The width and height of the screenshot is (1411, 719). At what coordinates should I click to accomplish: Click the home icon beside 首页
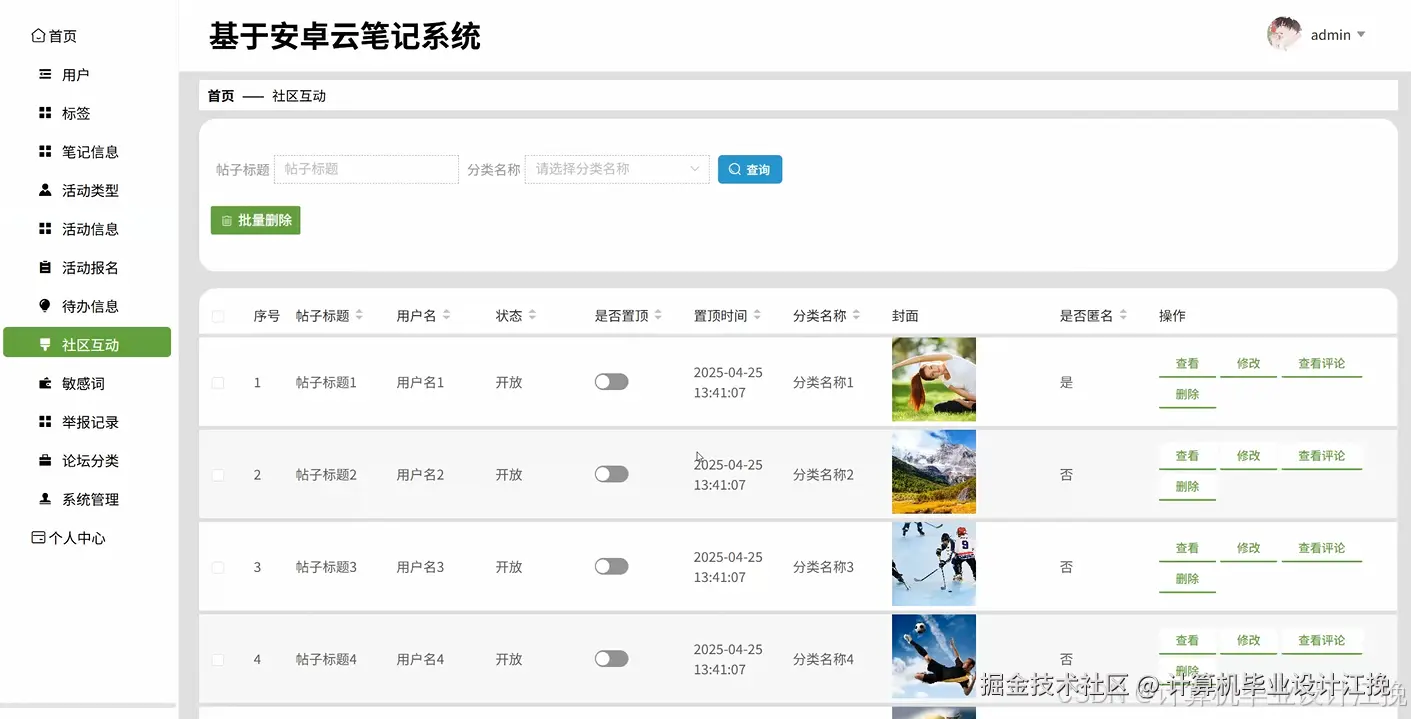(x=38, y=36)
